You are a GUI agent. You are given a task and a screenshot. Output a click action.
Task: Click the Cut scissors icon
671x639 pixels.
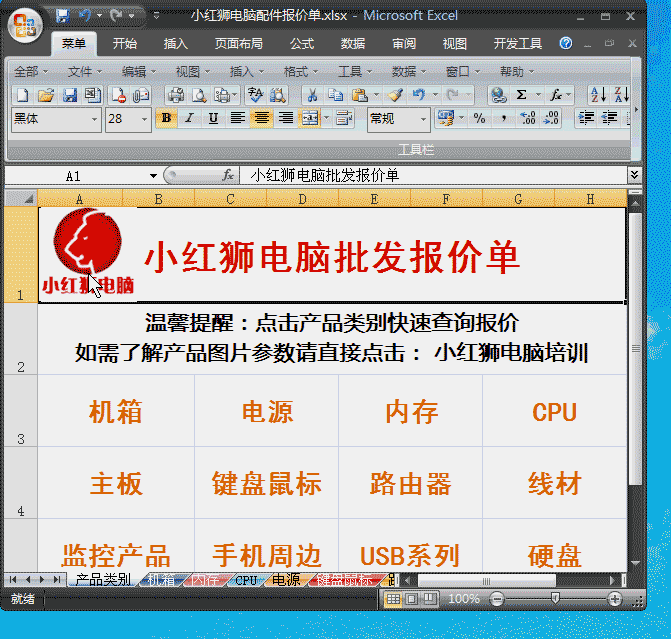(x=312, y=95)
